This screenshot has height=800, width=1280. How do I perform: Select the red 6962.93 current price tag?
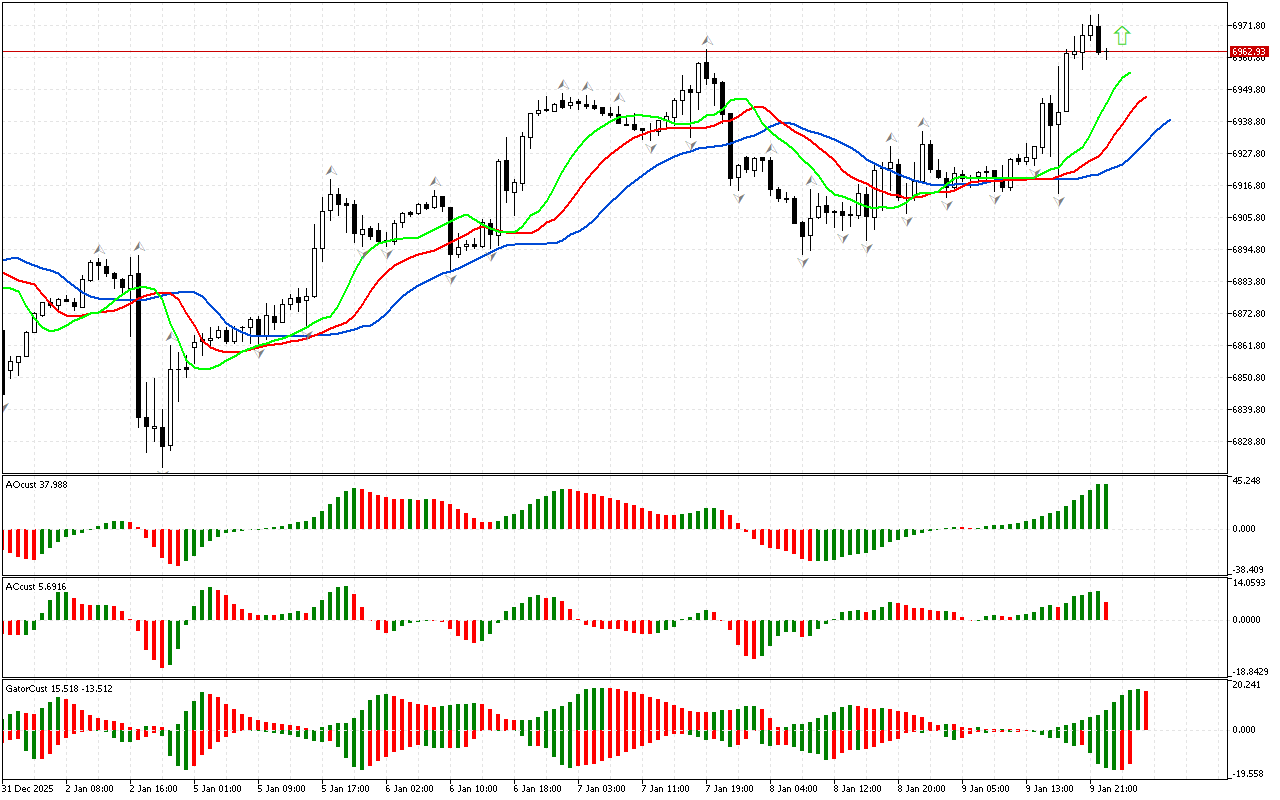tap(1249, 51)
